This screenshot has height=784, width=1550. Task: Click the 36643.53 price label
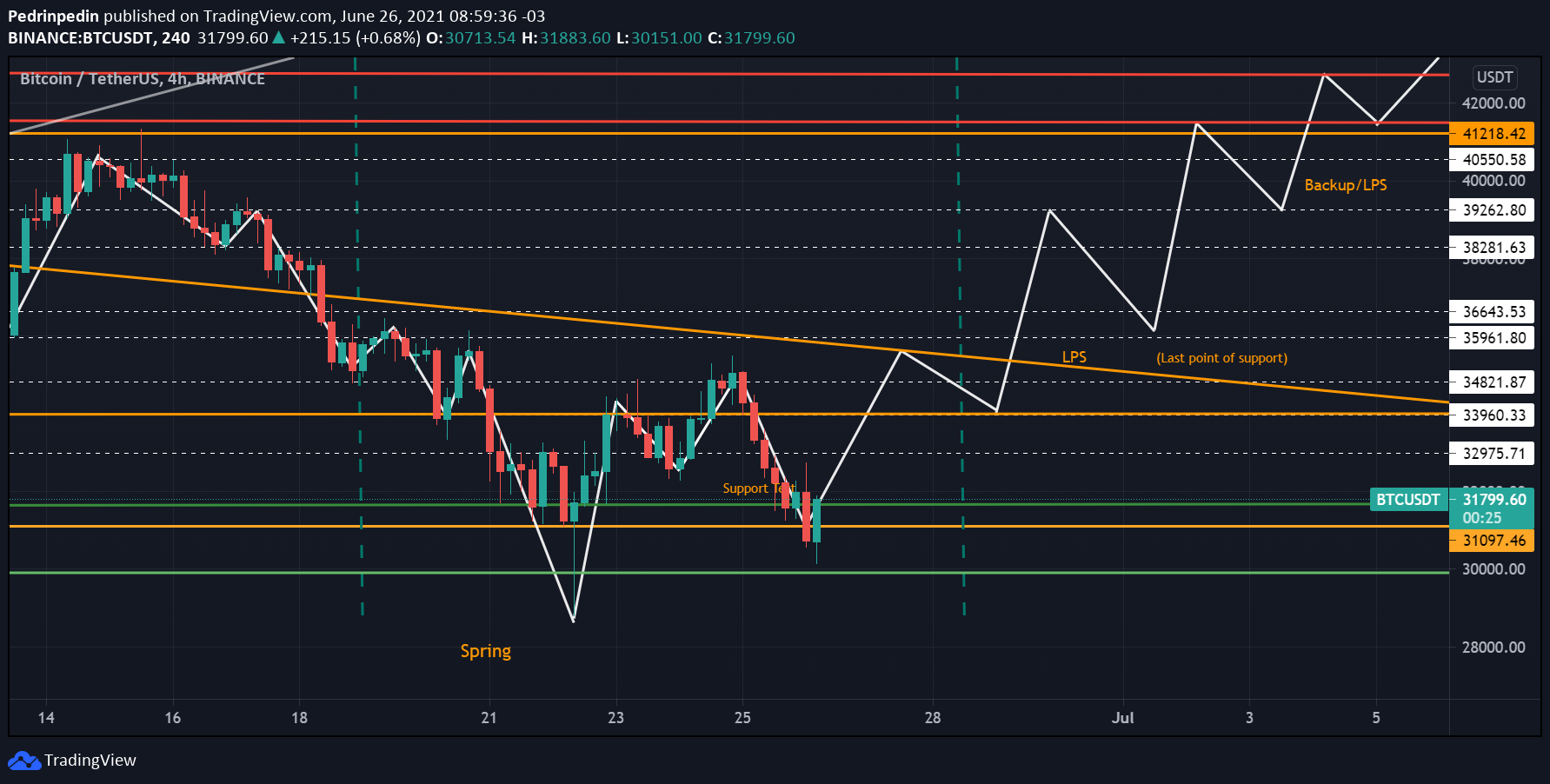1493,312
